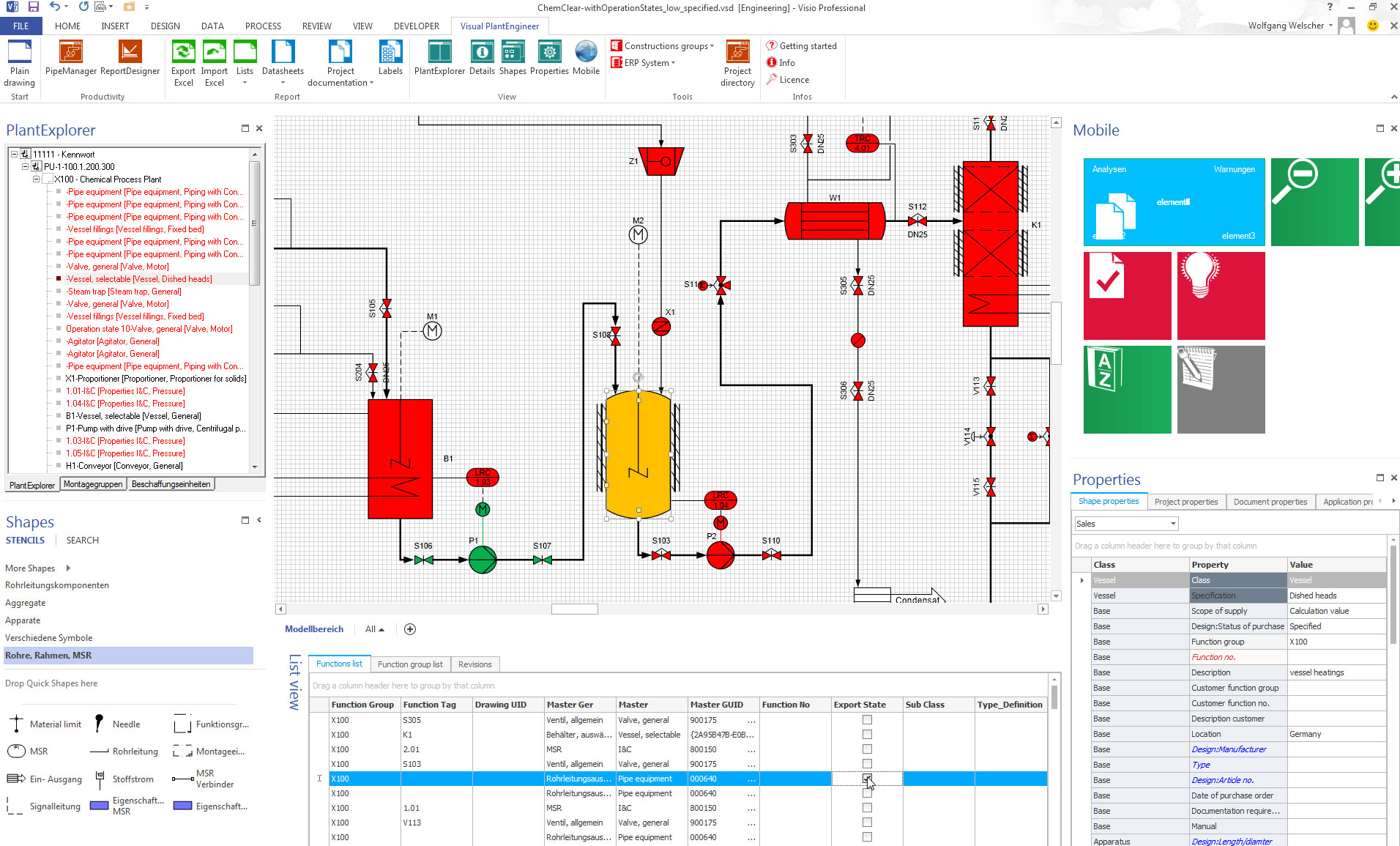1400x846 pixels.
Task: Toggle Export State checkbox in highlighted row
Action: pyautogui.click(x=867, y=779)
